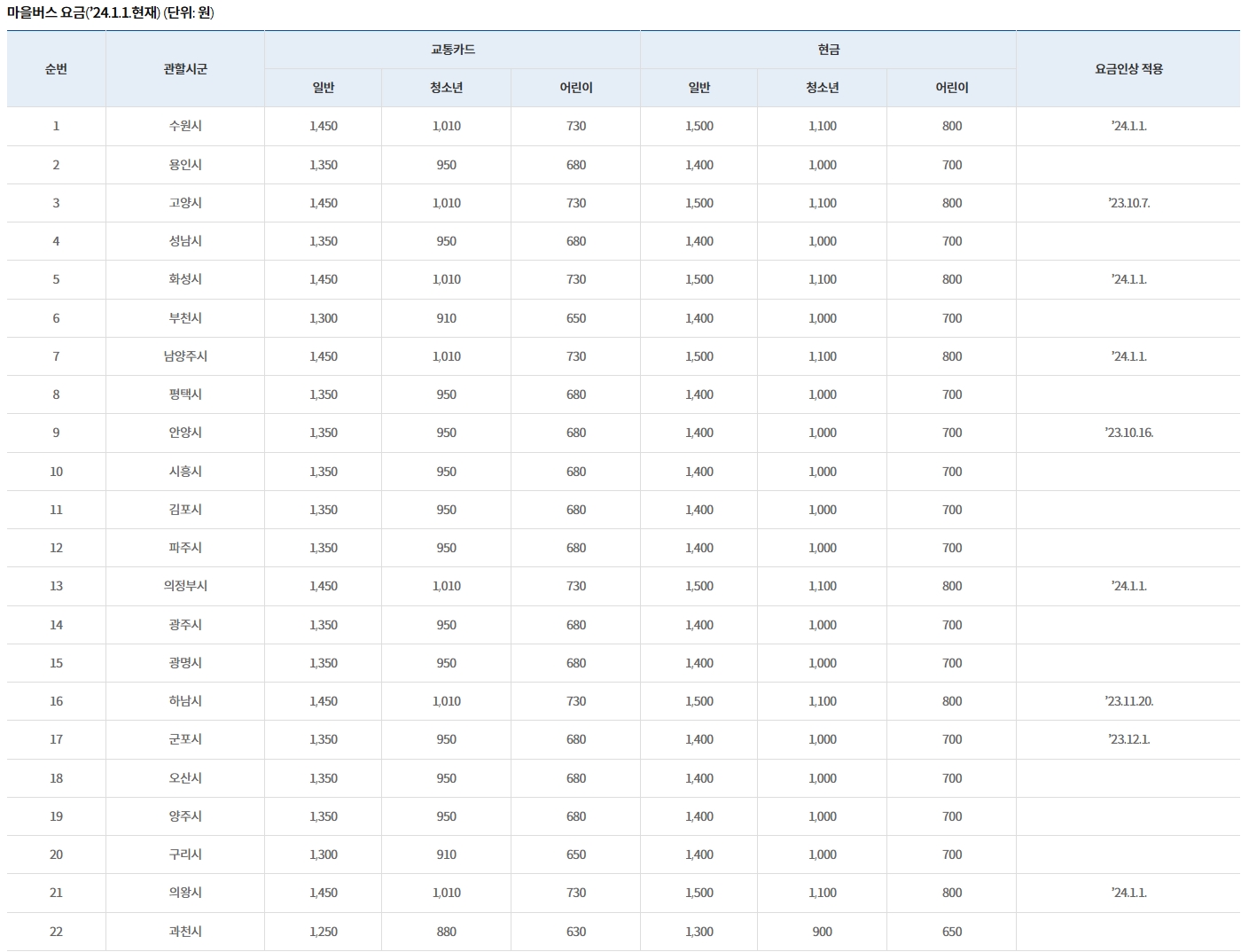
Task: Select the 광주시 cell
Action: click(x=185, y=625)
